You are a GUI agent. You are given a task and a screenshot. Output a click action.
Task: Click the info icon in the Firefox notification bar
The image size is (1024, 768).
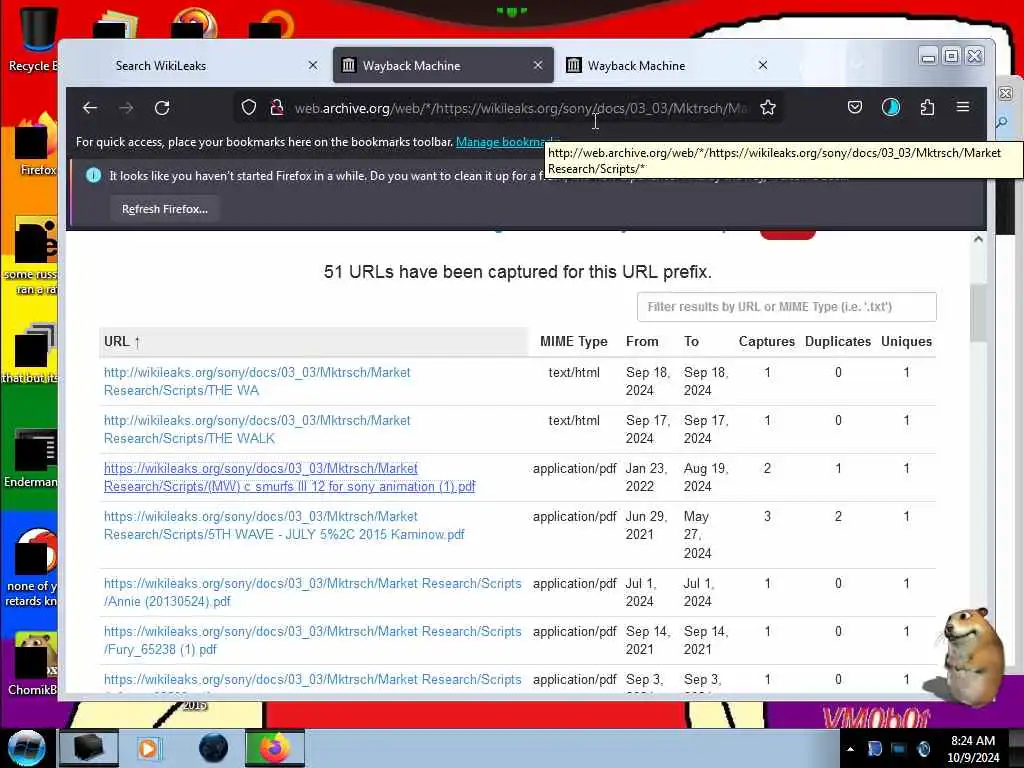[x=93, y=175]
